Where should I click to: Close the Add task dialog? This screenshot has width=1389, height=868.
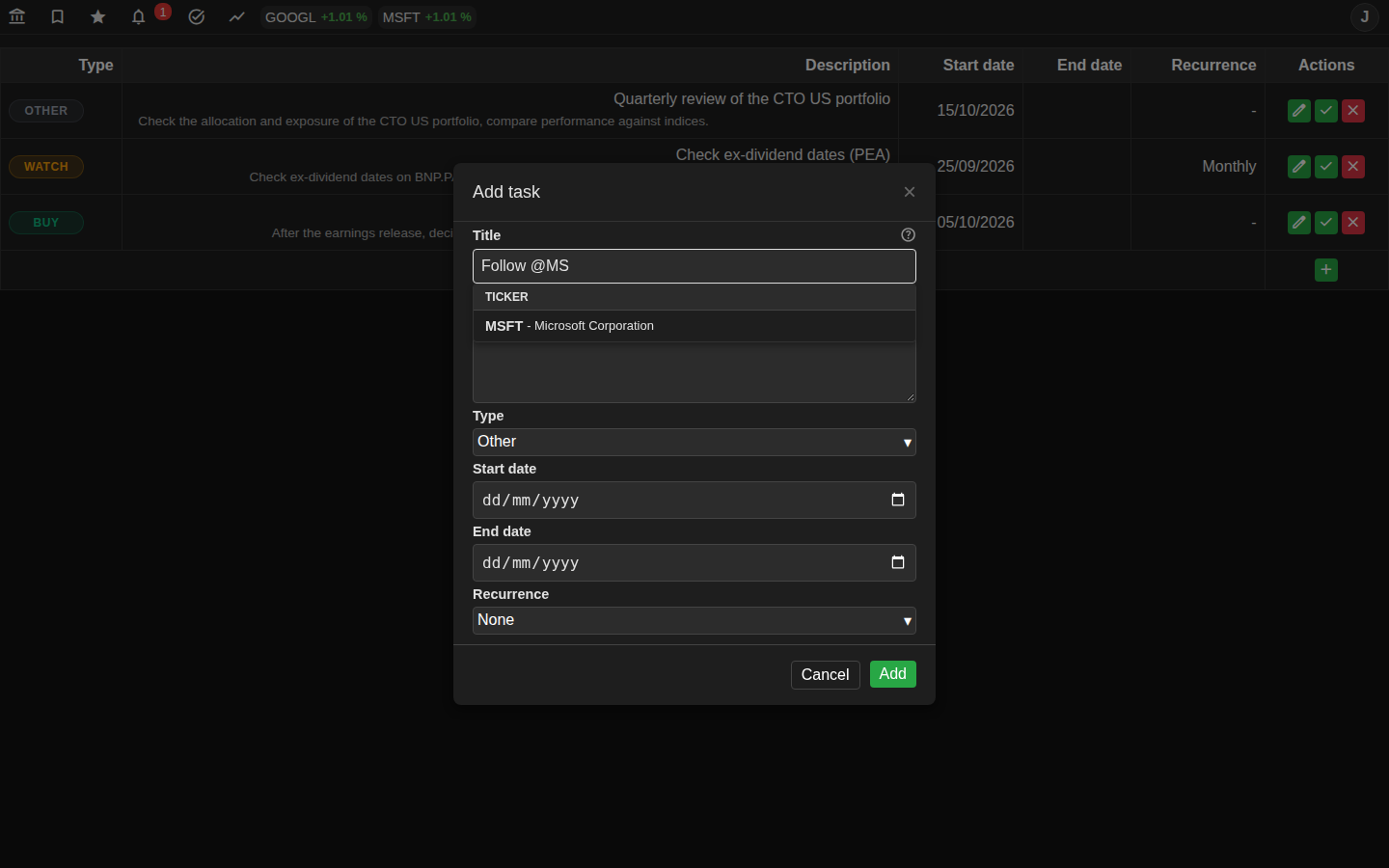click(910, 192)
